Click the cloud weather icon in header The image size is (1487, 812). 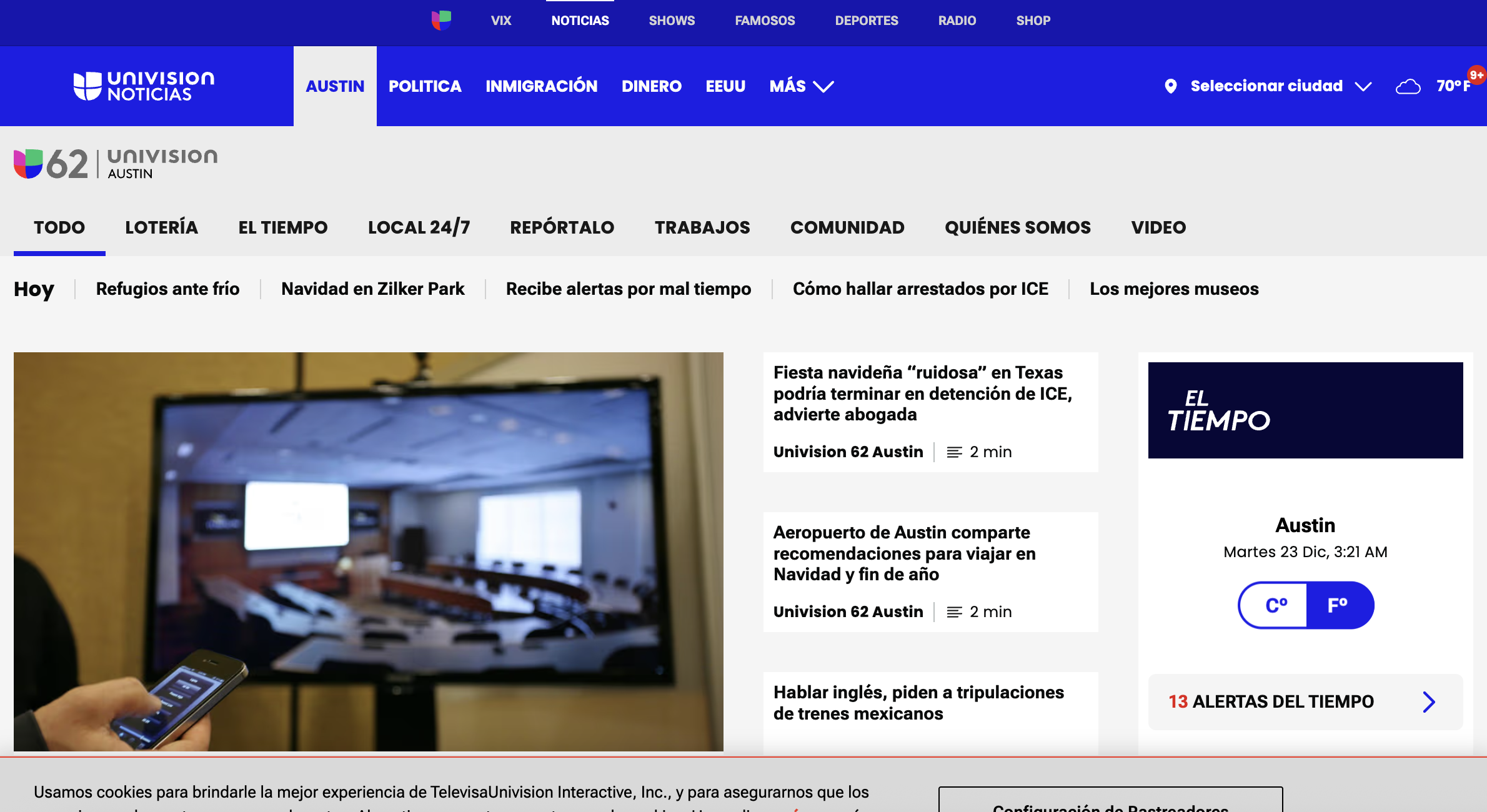coord(1408,86)
